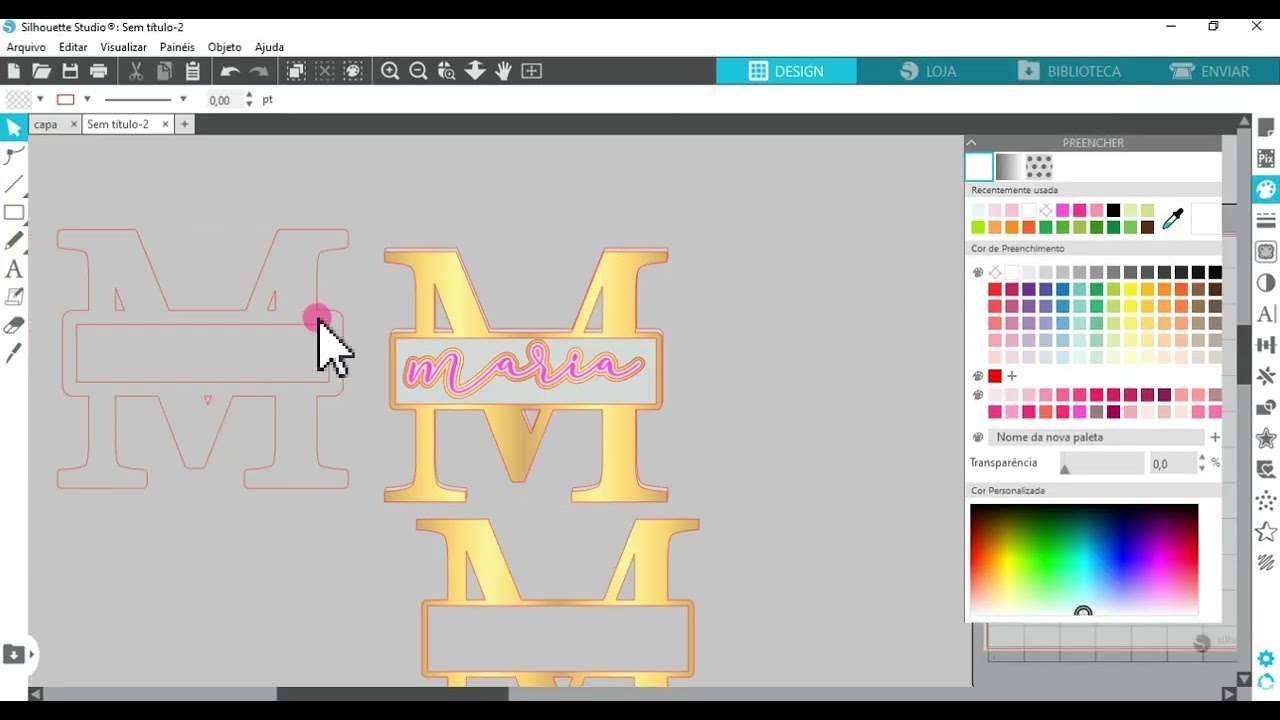Open the ENVIAR send screen
Image resolution: width=1280 pixels, height=720 pixels.
pos(1210,71)
